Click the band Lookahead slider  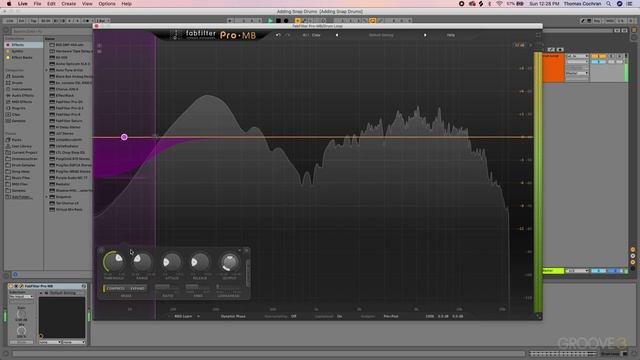point(229,287)
